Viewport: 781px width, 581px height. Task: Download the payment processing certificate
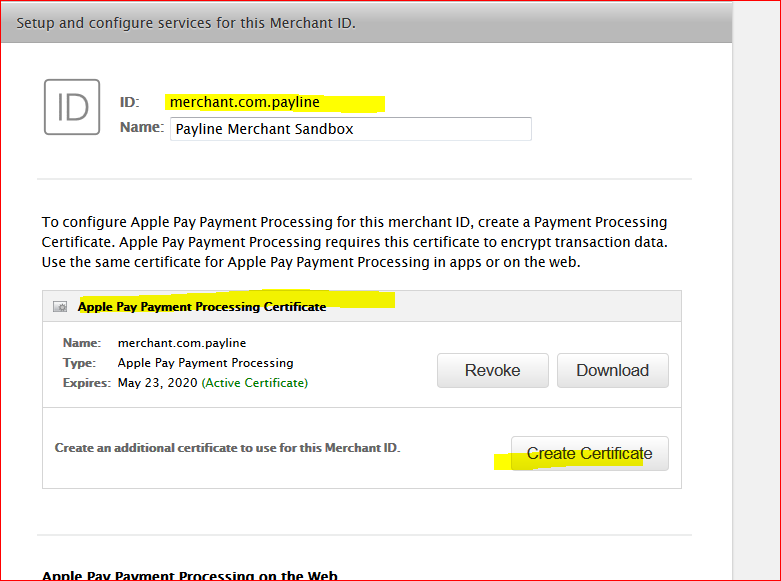(x=613, y=370)
